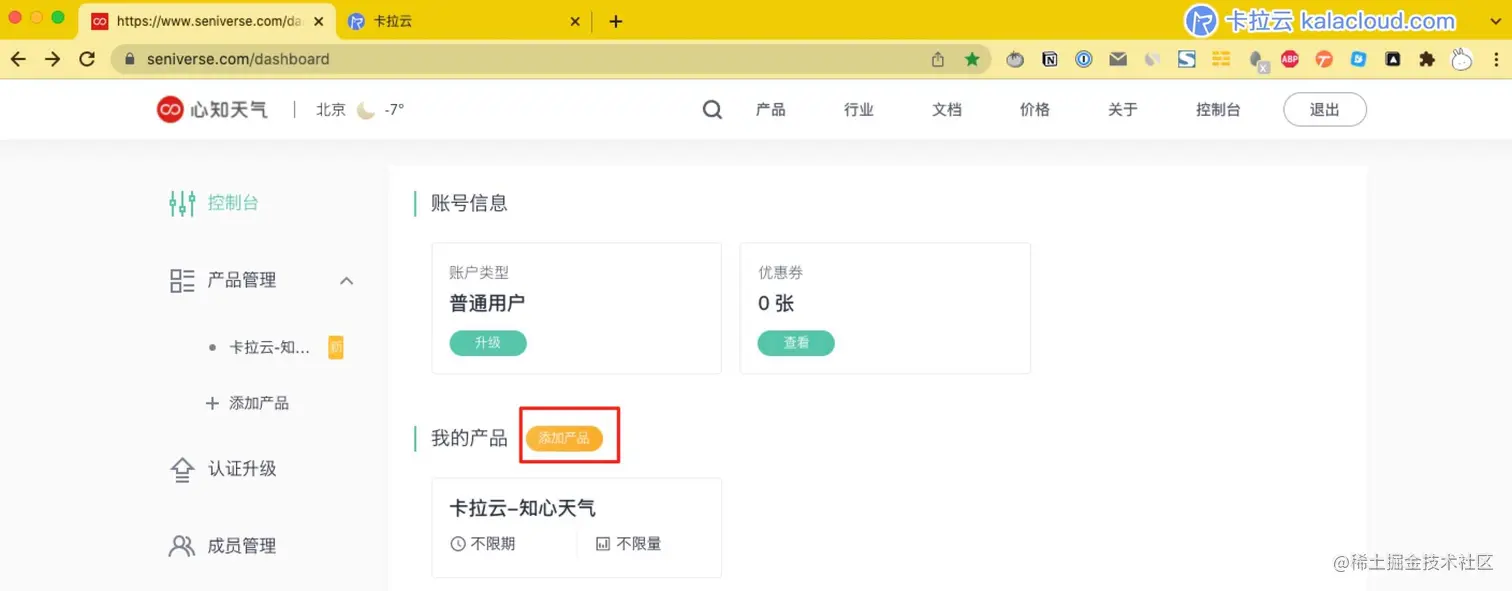Reload the page
This screenshot has height=591, width=1512.
coord(87,59)
